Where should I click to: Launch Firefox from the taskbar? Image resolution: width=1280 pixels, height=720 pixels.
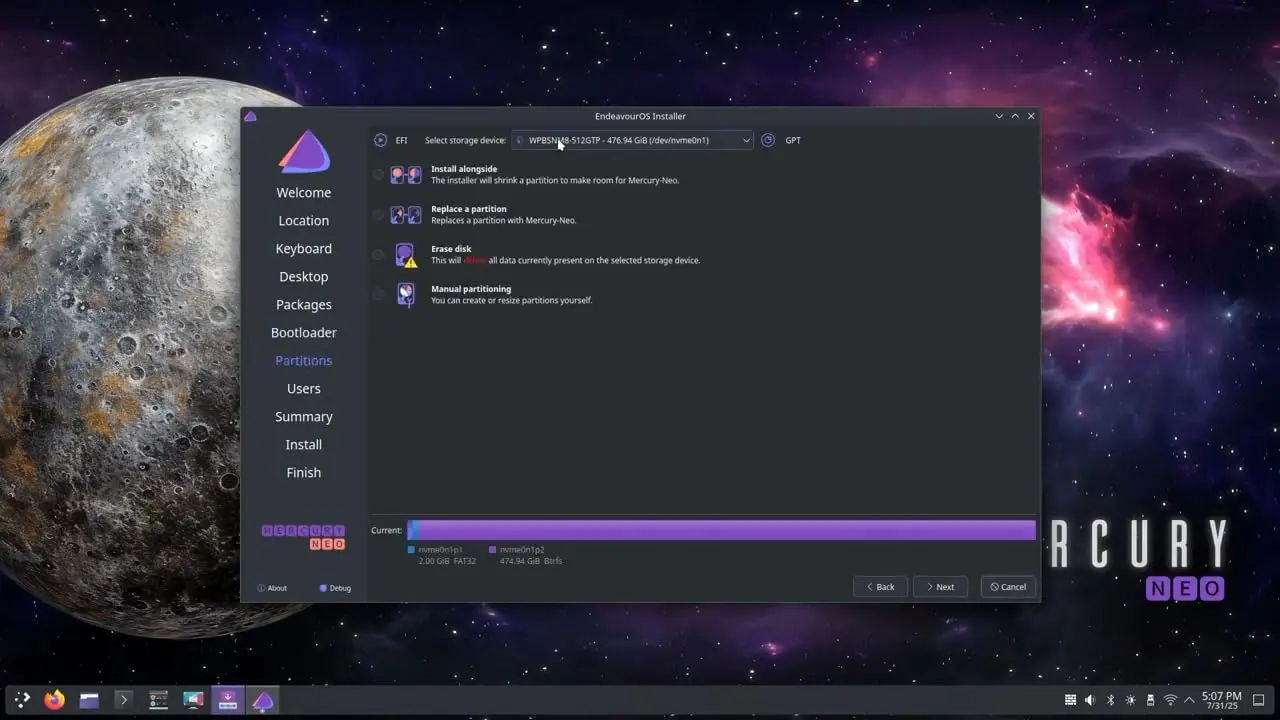pyautogui.click(x=55, y=700)
